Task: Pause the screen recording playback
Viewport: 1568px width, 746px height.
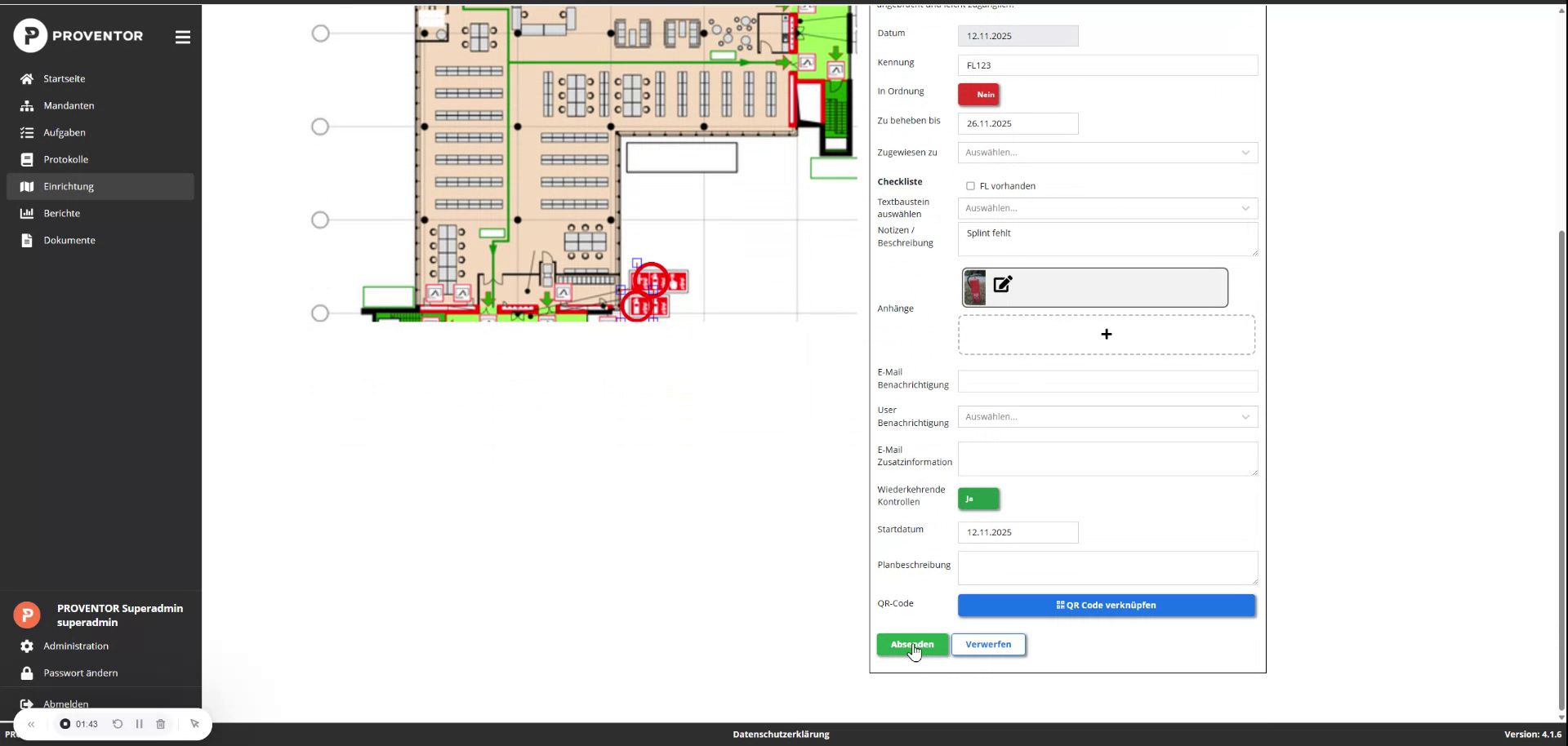Action: click(139, 724)
